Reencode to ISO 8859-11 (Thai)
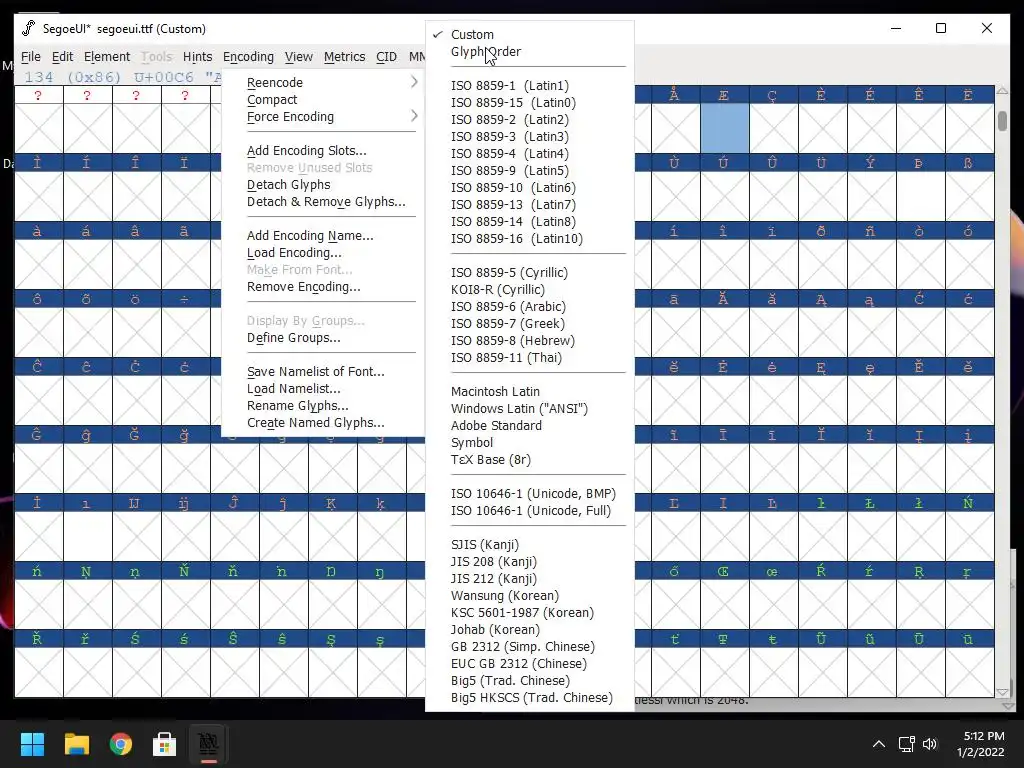The width and height of the screenshot is (1024, 768). click(x=506, y=357)
